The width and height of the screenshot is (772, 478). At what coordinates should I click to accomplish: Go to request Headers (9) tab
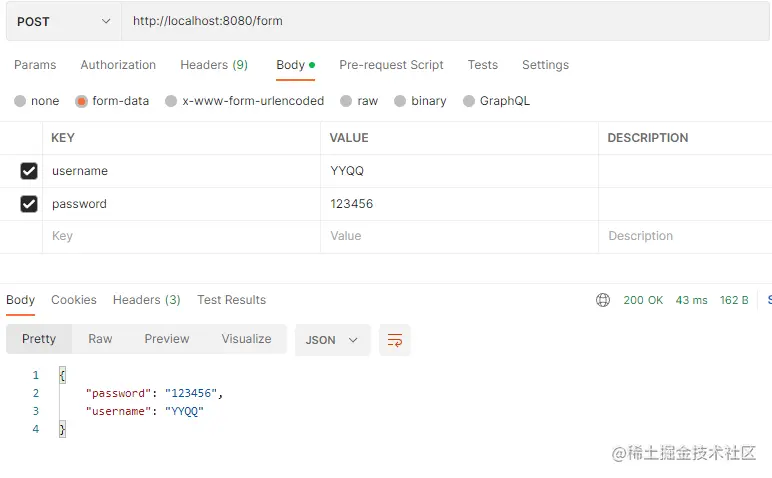[x=214, y=65]
